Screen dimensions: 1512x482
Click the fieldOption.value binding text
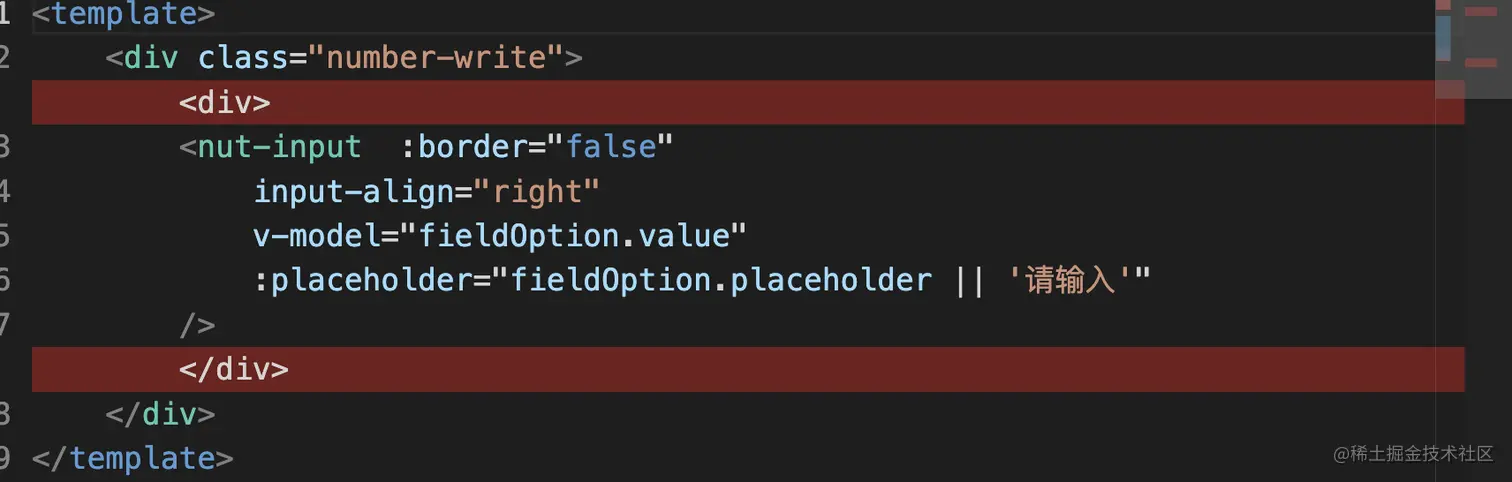click(x=574, y=236)
